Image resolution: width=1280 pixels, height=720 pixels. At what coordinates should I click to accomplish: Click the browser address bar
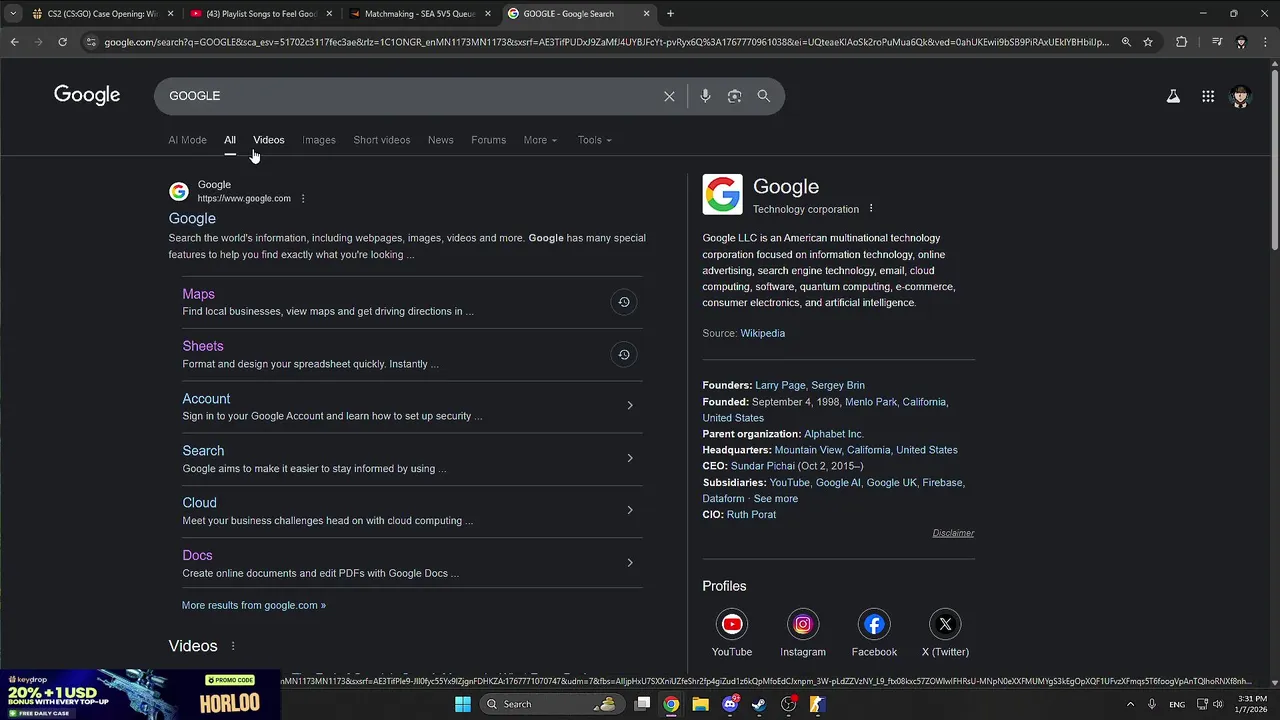(606, 42)
